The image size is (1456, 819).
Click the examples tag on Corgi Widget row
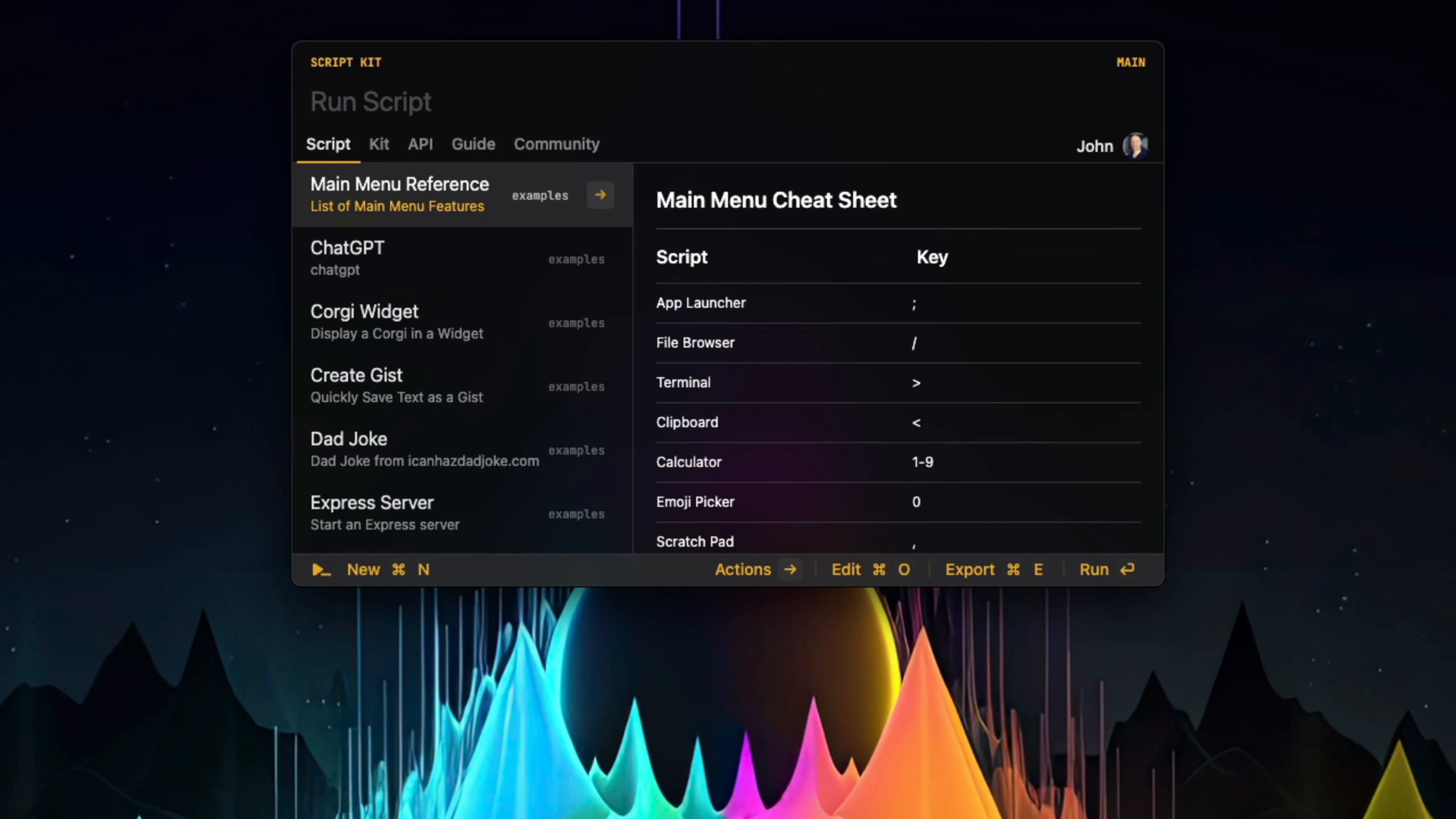576,323
